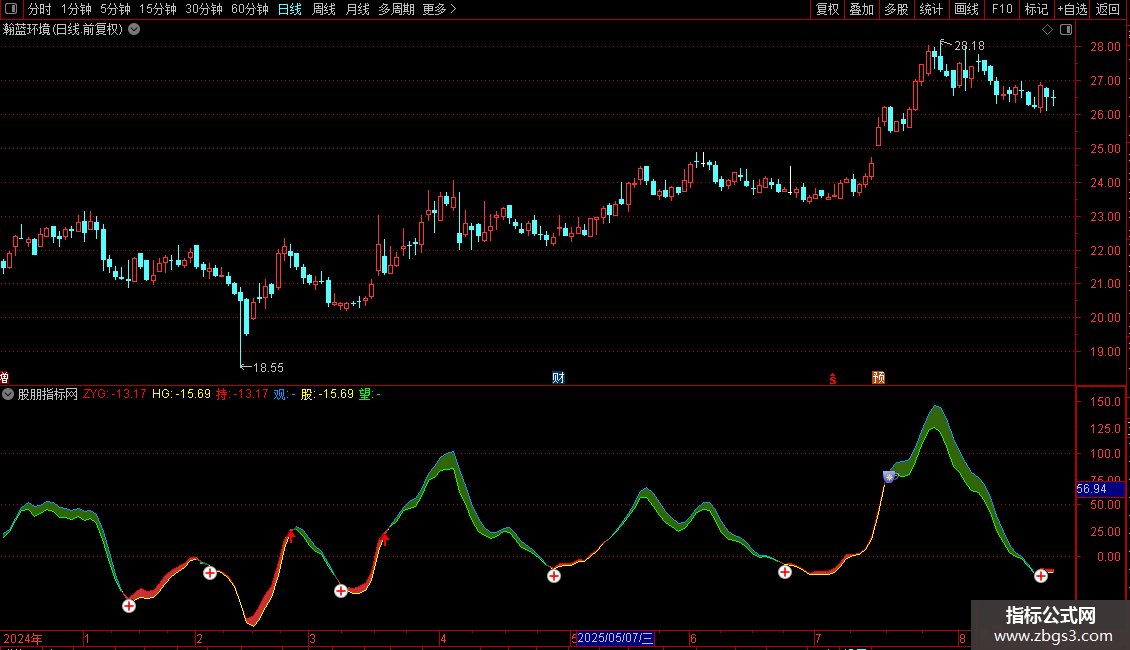Click the 翰蓝环境(日线.前复权) title

coord(63,30)
